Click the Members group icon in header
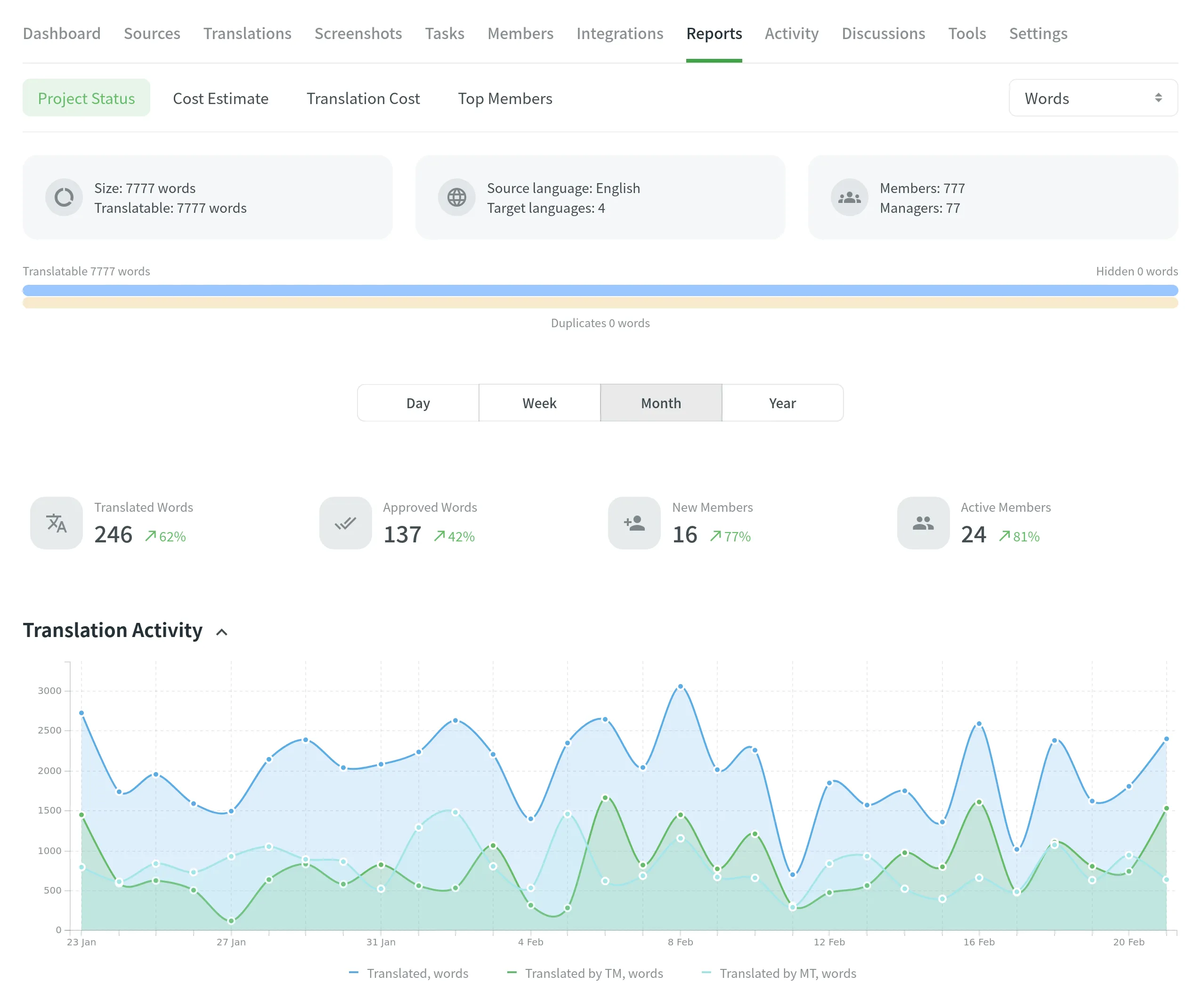1201x1008 pixels. tap(850, 197)
